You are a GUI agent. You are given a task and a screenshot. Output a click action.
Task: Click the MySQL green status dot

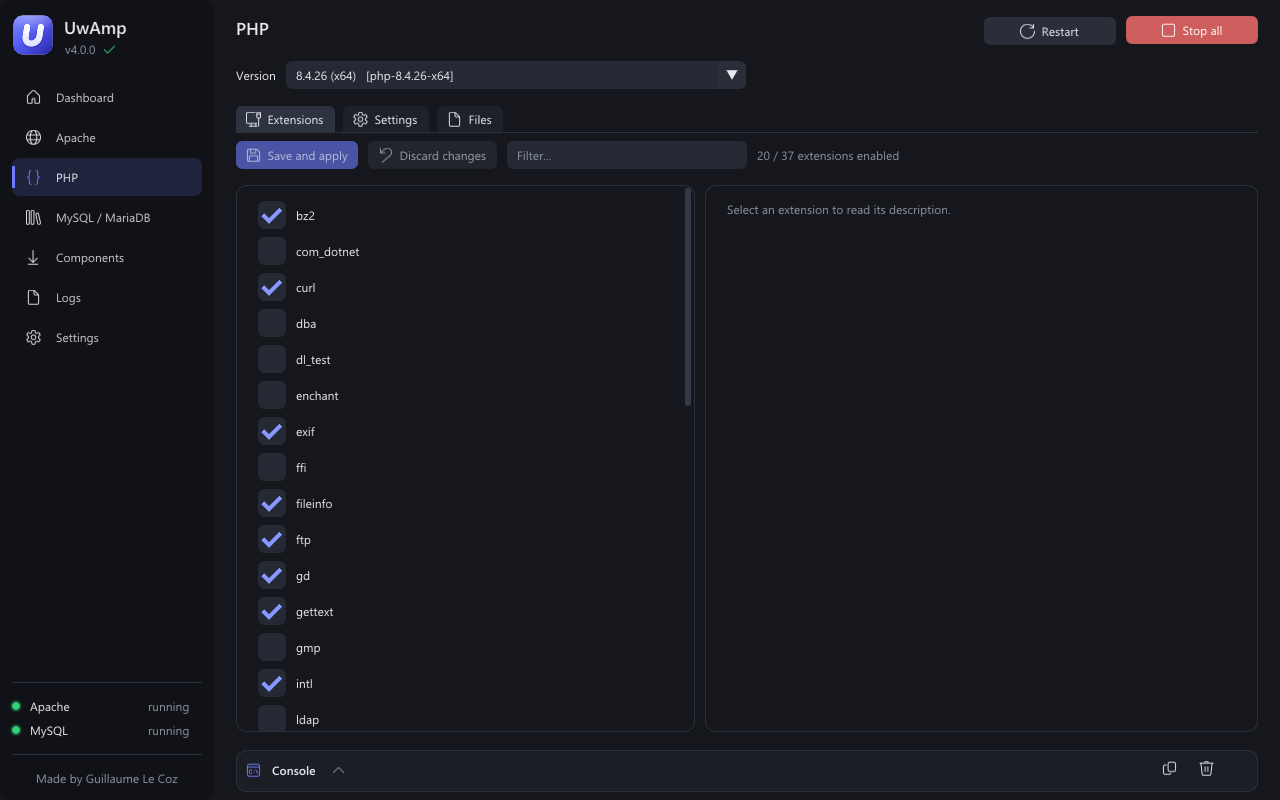(x=16, y=731)
